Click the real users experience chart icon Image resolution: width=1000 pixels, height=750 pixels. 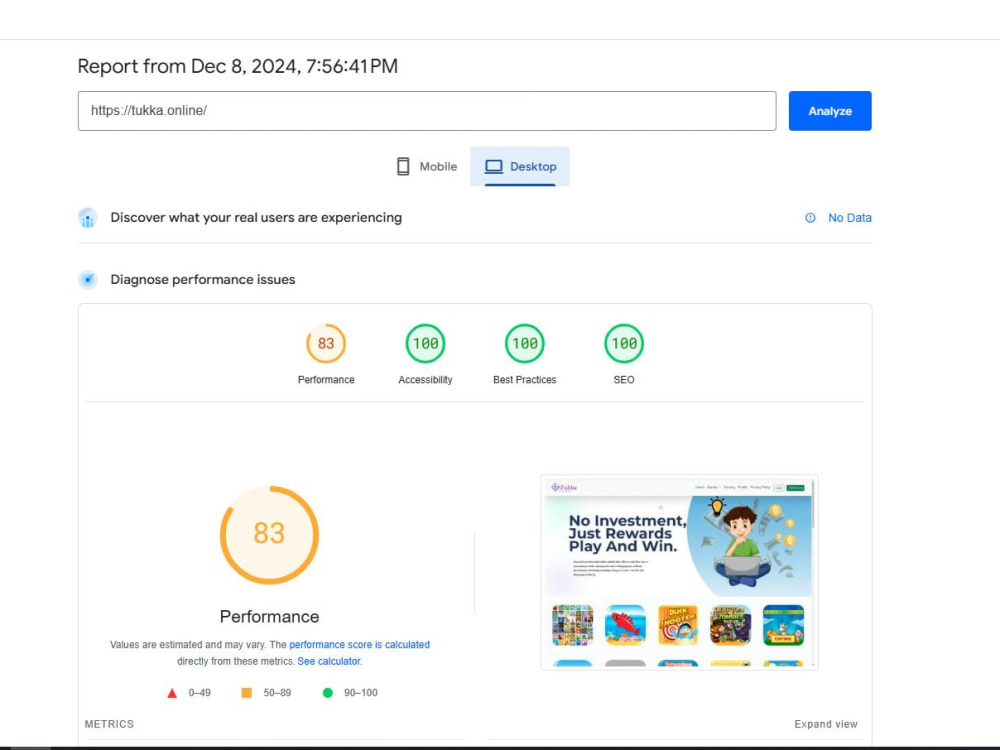[x=87, y=218]
